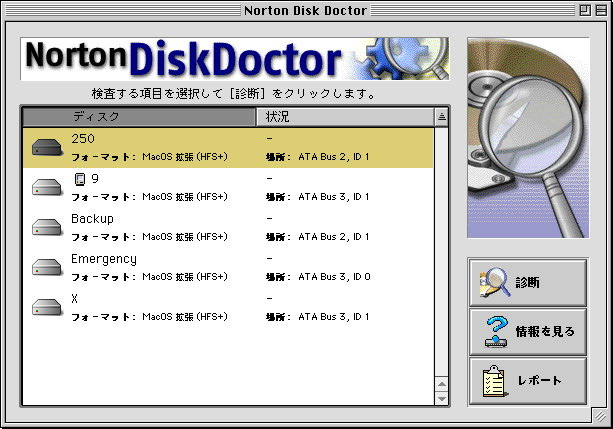The image size is (613, 429).
Task: Click the Norton DiskDoctor banner logo
Action: (235, 59)
